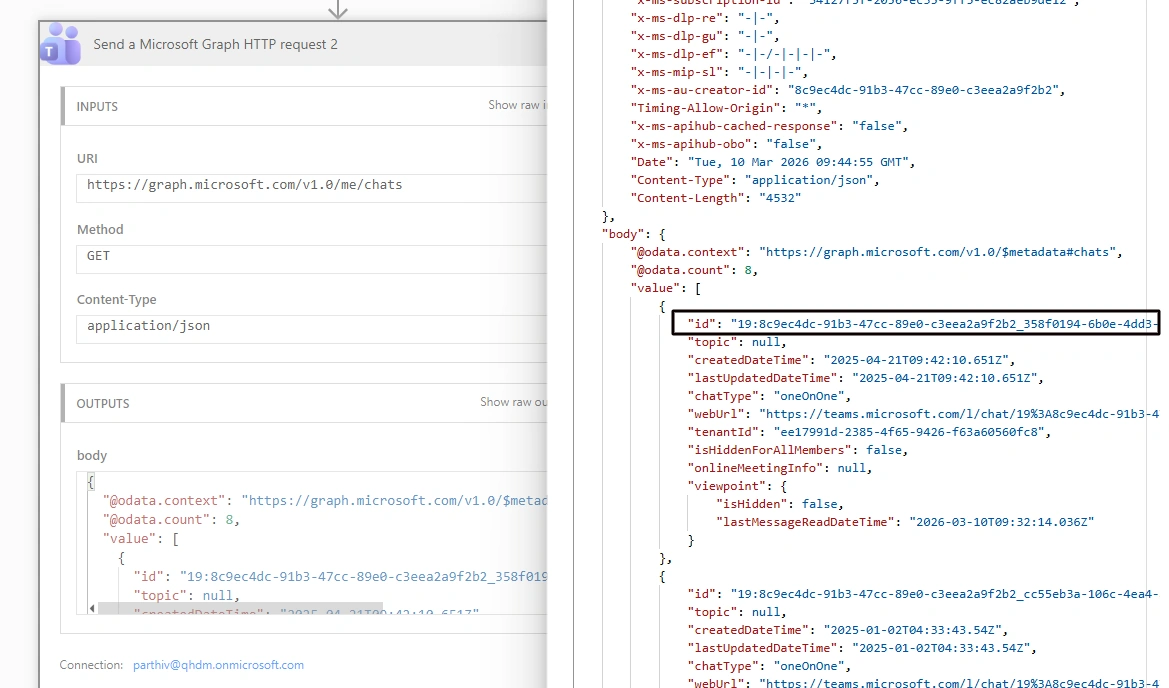Click "body" key in right JSON panel

tap(623, 234)
